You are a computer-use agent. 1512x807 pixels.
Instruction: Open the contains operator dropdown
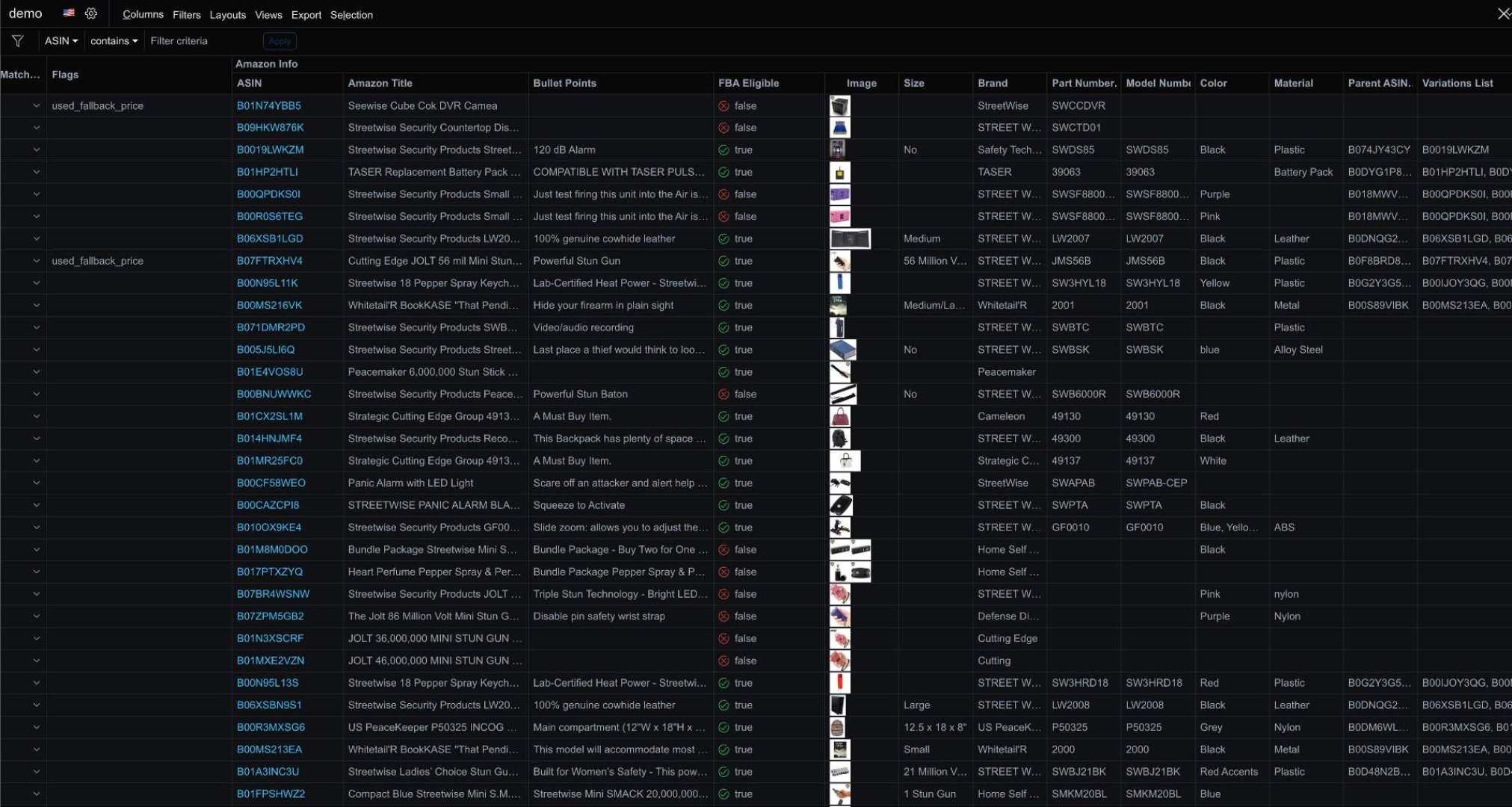pyautogui.click(x=114, y=40)
